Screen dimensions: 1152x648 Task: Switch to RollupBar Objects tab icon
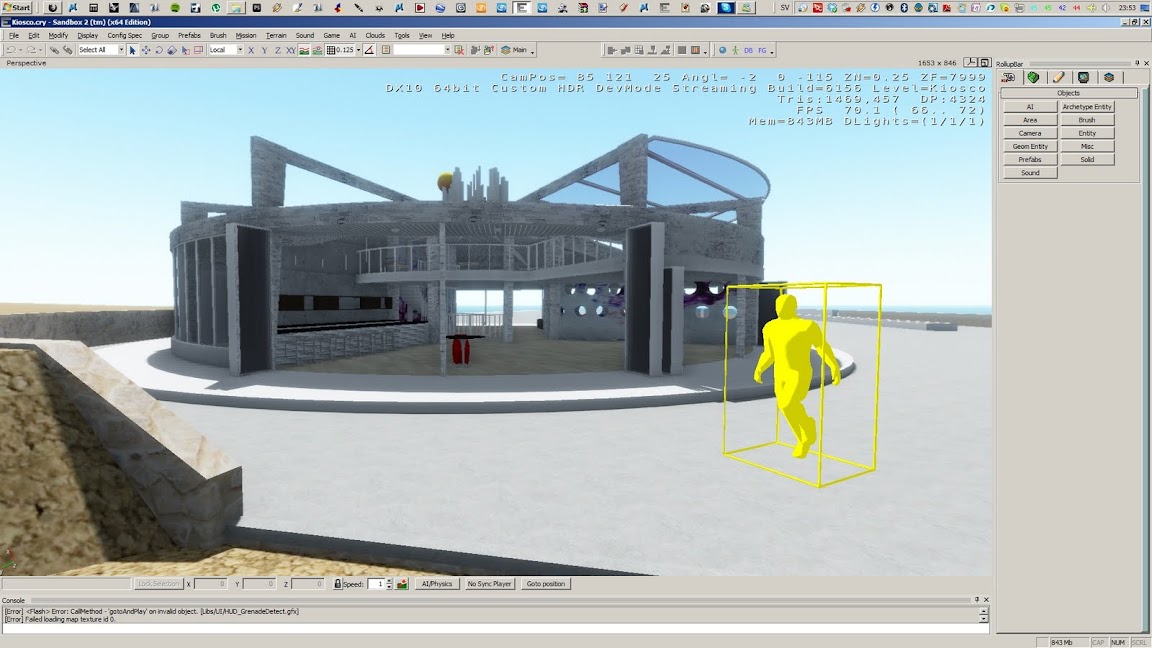coord(1009,77)
